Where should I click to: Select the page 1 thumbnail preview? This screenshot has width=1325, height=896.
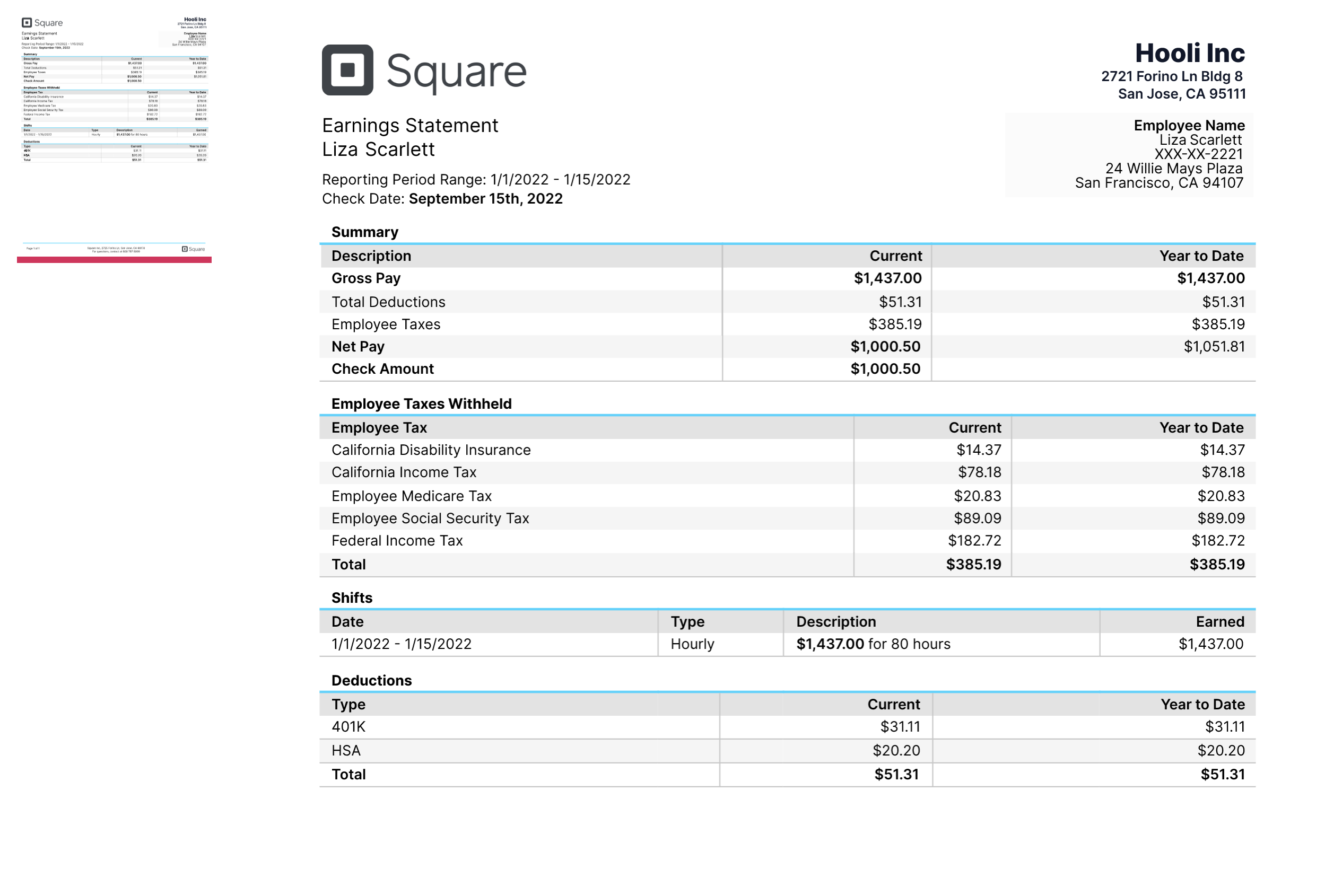(114, 138)
